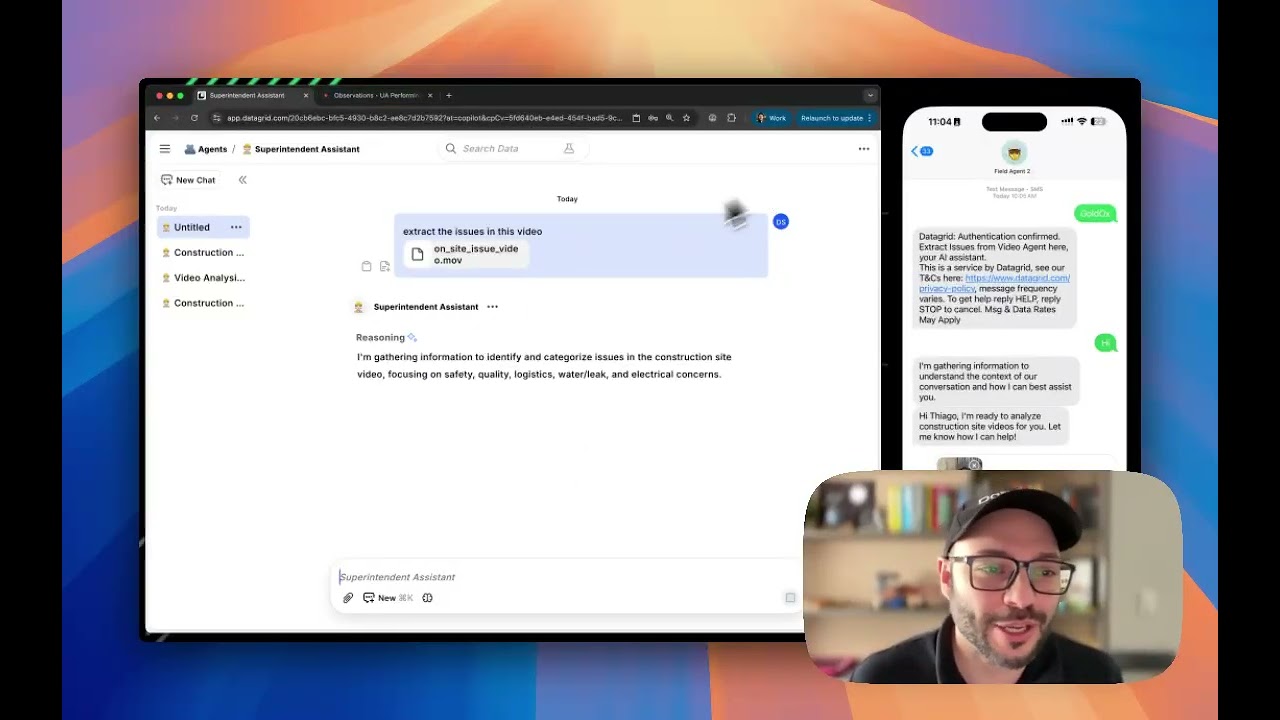Open the Work profile menu
The width and height of the screenshot is (1280, 720).
(x=772, y=118)
